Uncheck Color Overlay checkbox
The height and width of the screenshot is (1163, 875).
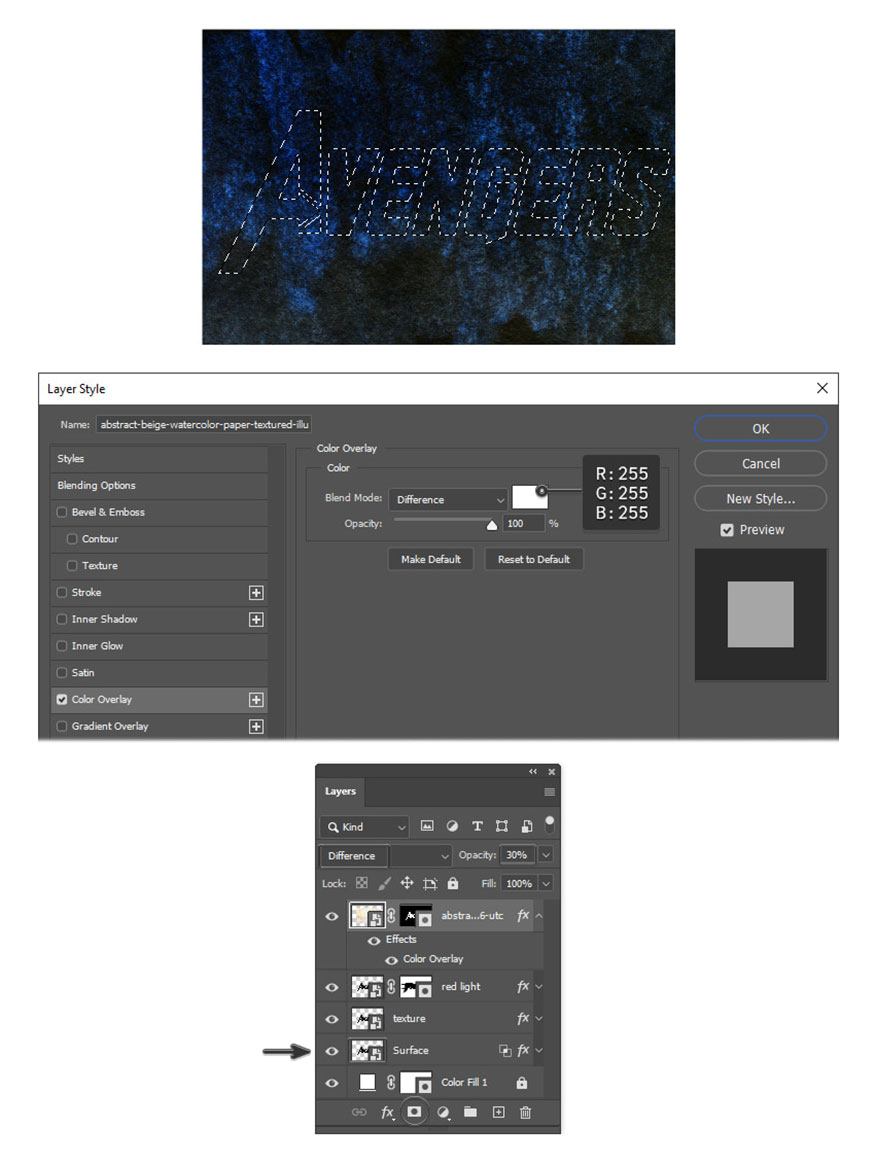click(62, 699)
